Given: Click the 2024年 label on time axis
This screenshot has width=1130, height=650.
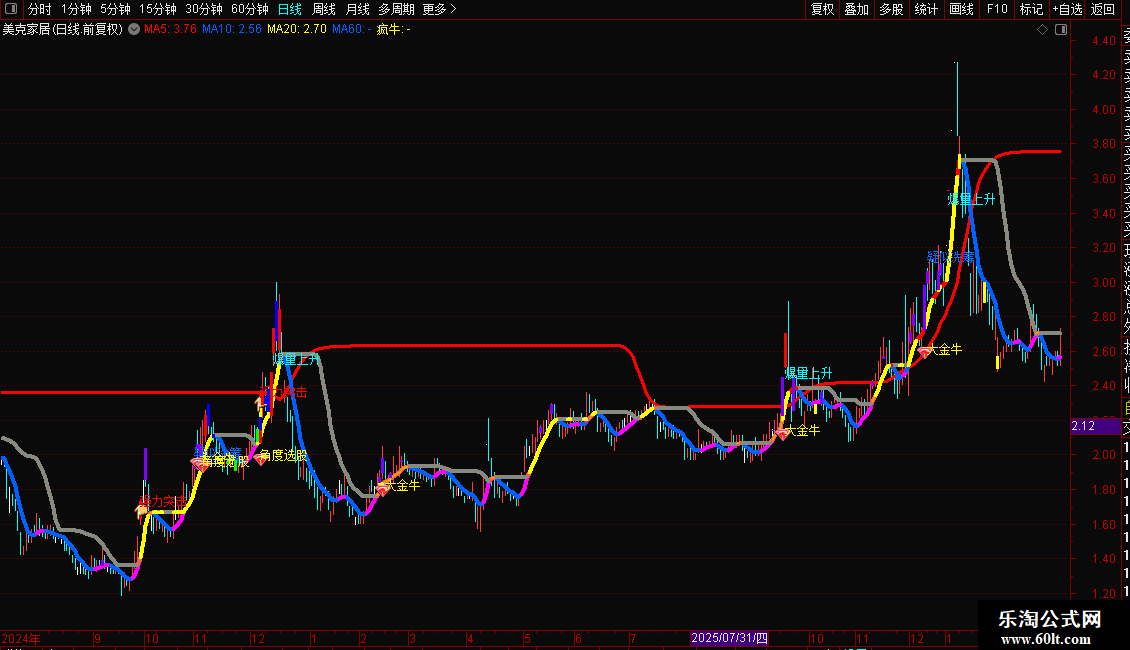Looking at the screenshot, I should click(21, 638).
